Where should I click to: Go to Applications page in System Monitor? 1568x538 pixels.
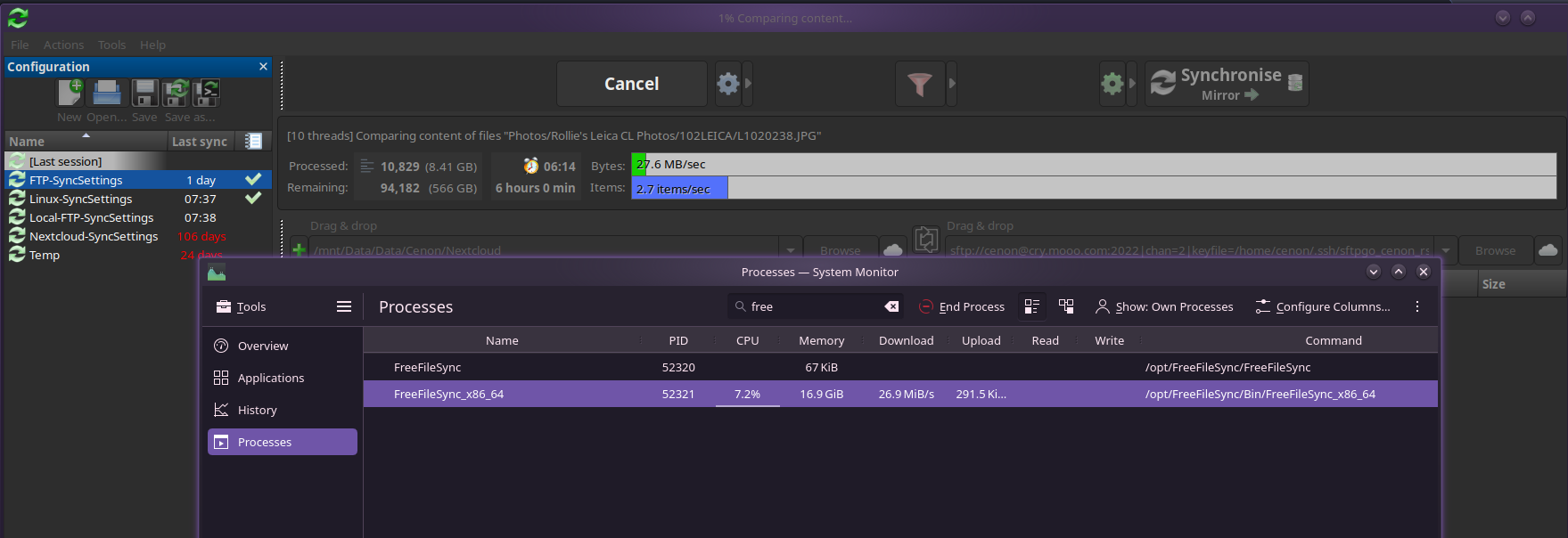coord(283,378)
